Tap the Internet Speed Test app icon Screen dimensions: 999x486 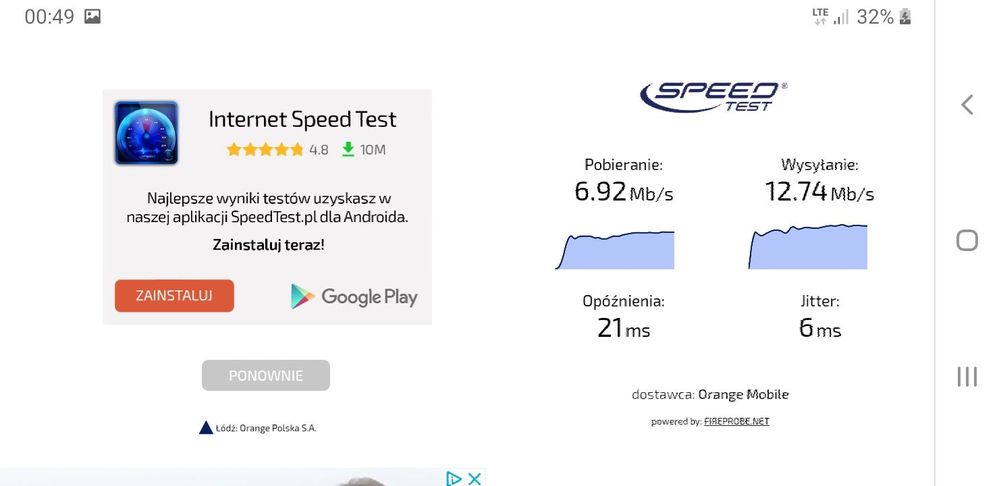(x=146, y=133)
